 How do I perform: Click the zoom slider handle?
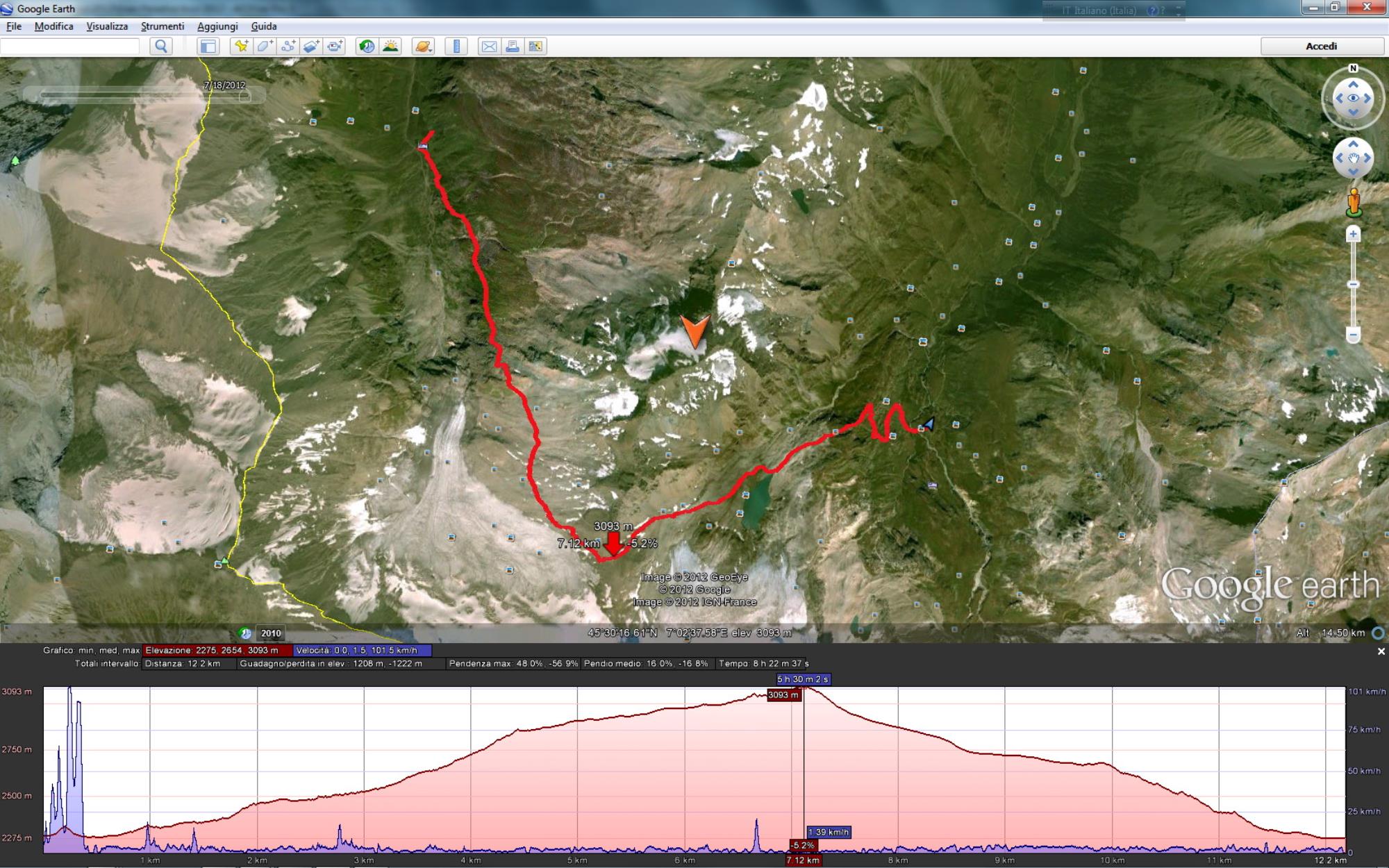[1353, 285]
